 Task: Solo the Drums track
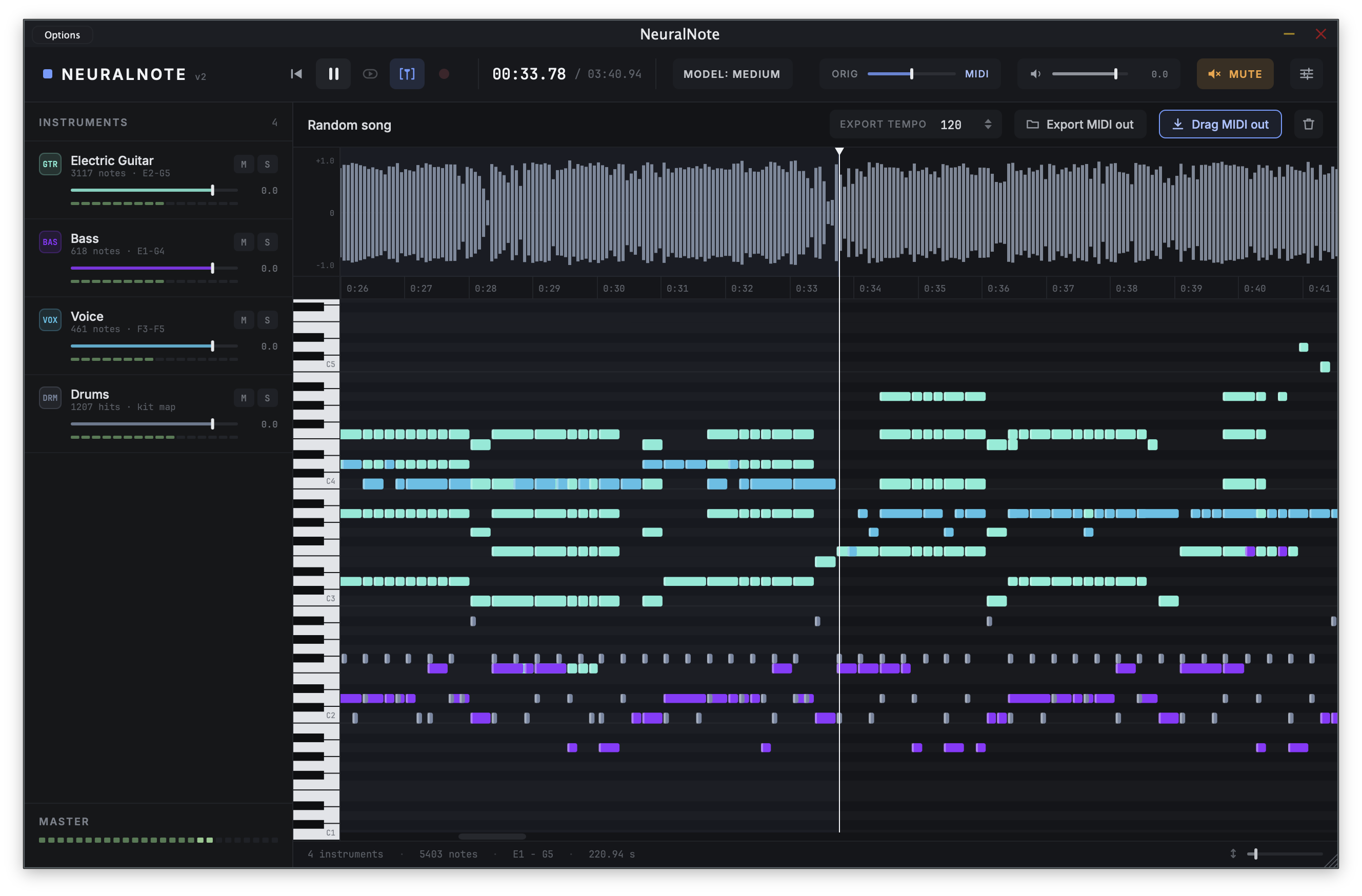[x=267, y=398]
